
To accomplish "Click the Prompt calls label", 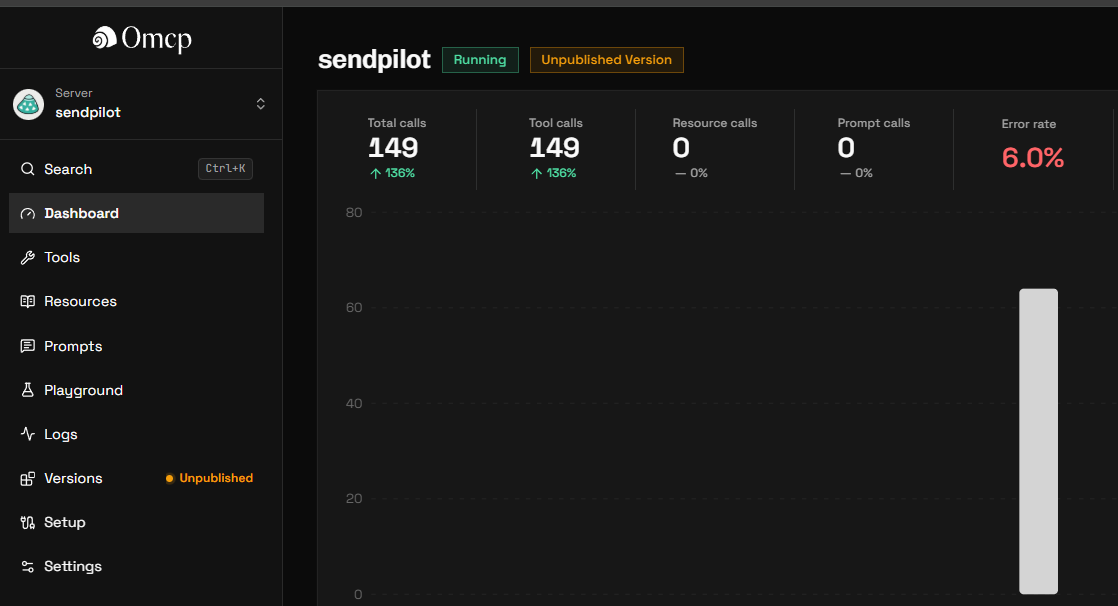I will pos(873,123).
